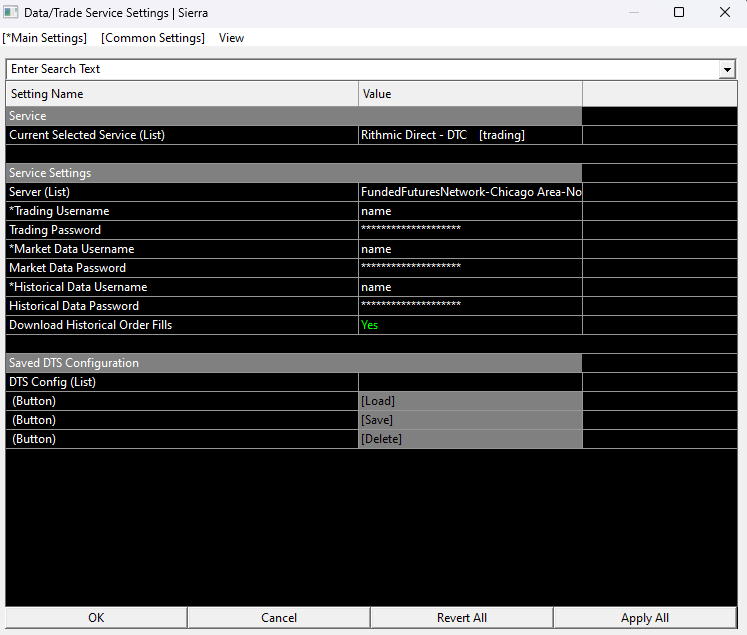Open the View menu
This screenshot has width=747, height=635.
[232, 38]
